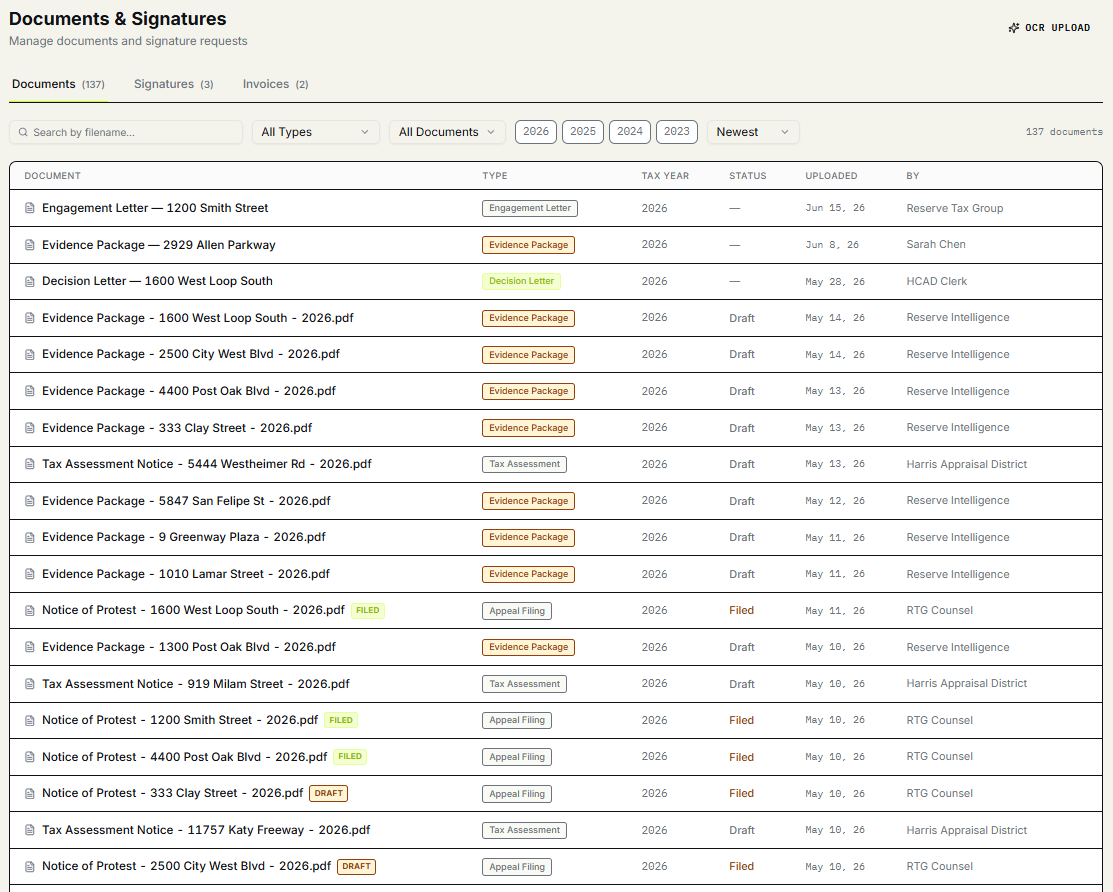
Task: Switch to the Signatures tab
Action: click(173, 84)
